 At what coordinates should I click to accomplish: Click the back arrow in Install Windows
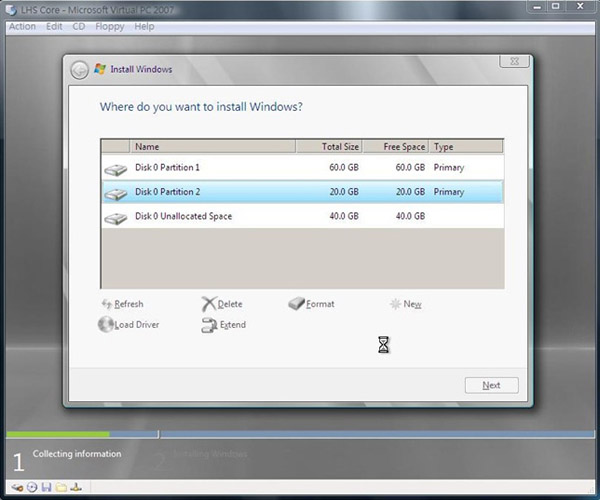[79, 70]
